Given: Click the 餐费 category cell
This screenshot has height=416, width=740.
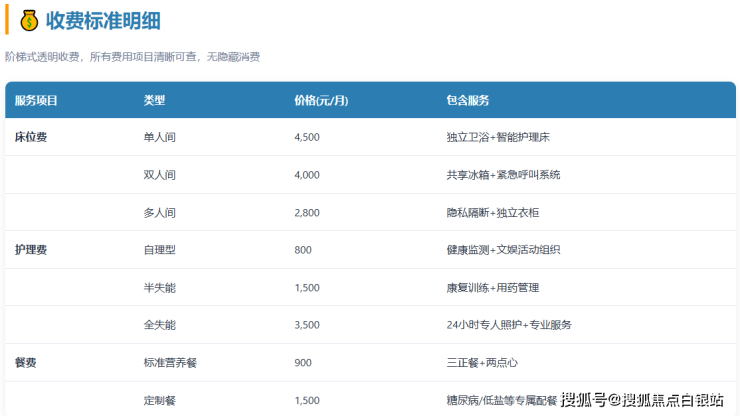Looking at the screenshot, I should pos(25,362).
